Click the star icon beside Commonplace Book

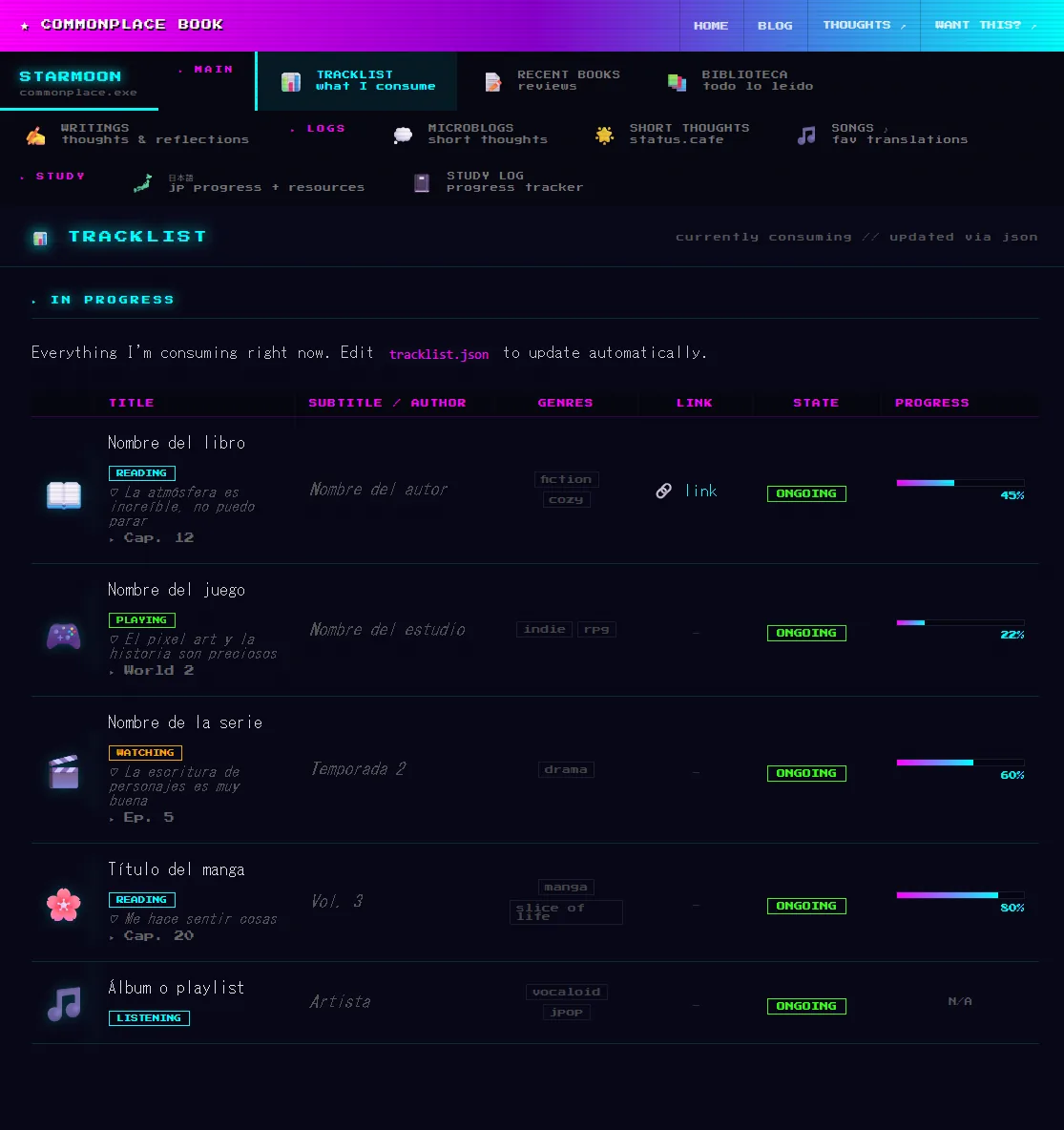tap(25, 26)
